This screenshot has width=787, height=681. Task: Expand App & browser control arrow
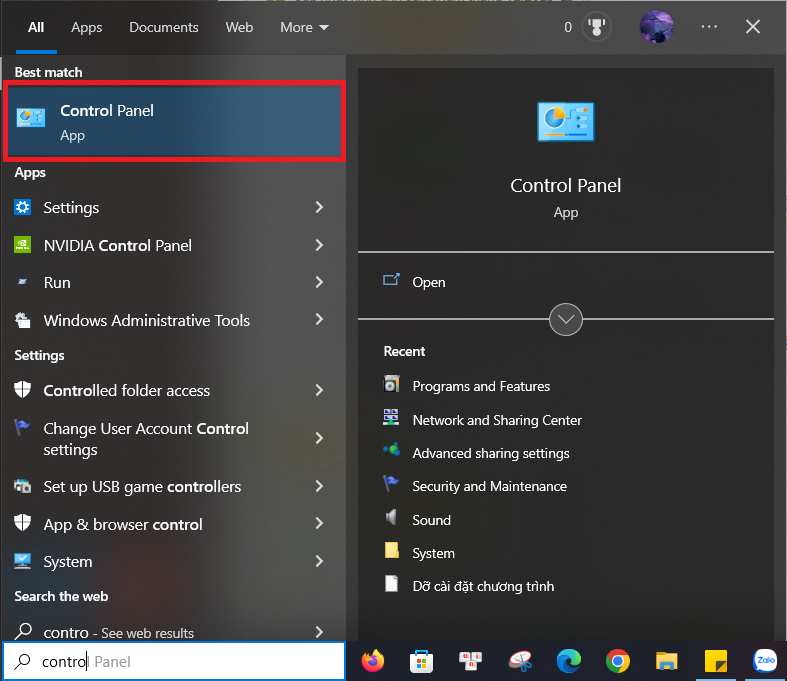click(x=319, y=523)
